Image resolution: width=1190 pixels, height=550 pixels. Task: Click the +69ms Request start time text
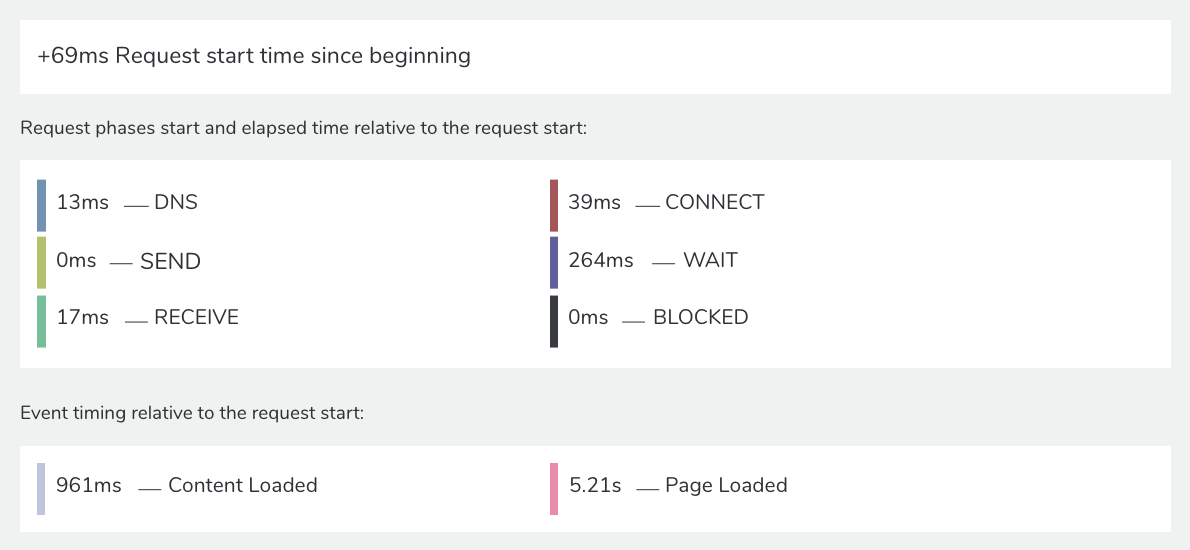click(x=254, y=56)
